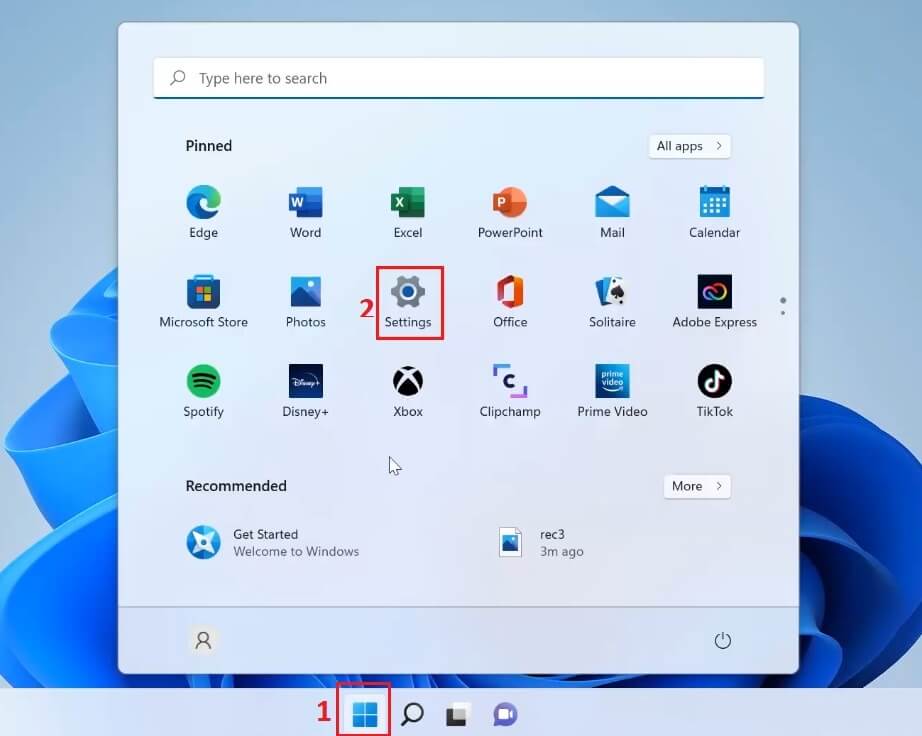Expand the All apps list
922x736 pixels.
tap(689, 146)
